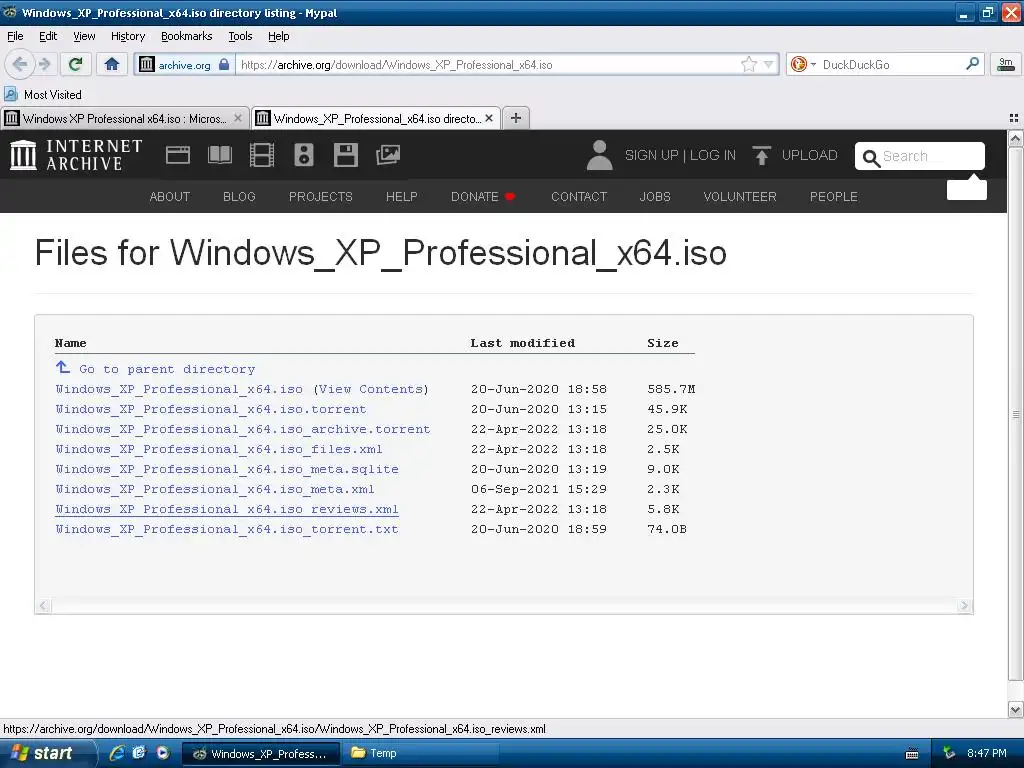Open the VOLUNTEER nav link
Viewport: 1024px width, 768px height.
pyautogui.click(x=740, y=197)
